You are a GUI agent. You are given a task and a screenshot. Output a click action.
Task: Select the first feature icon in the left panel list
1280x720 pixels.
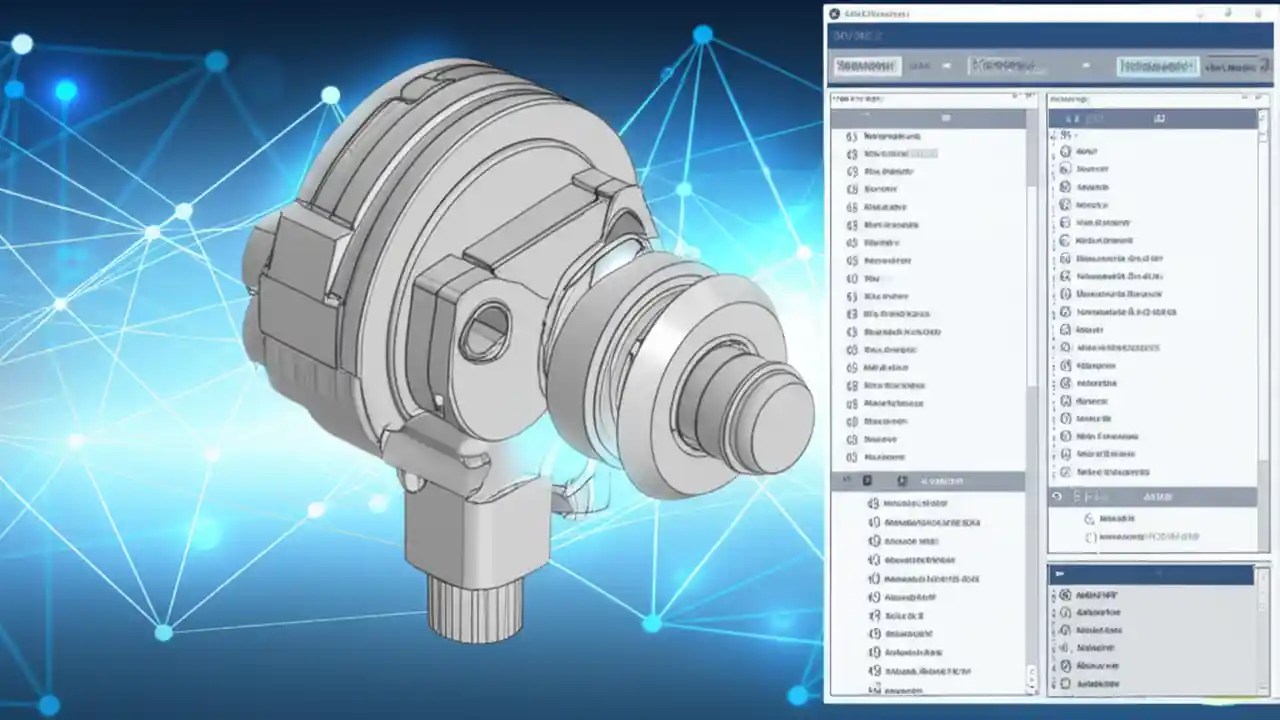(x=853, y=137)
